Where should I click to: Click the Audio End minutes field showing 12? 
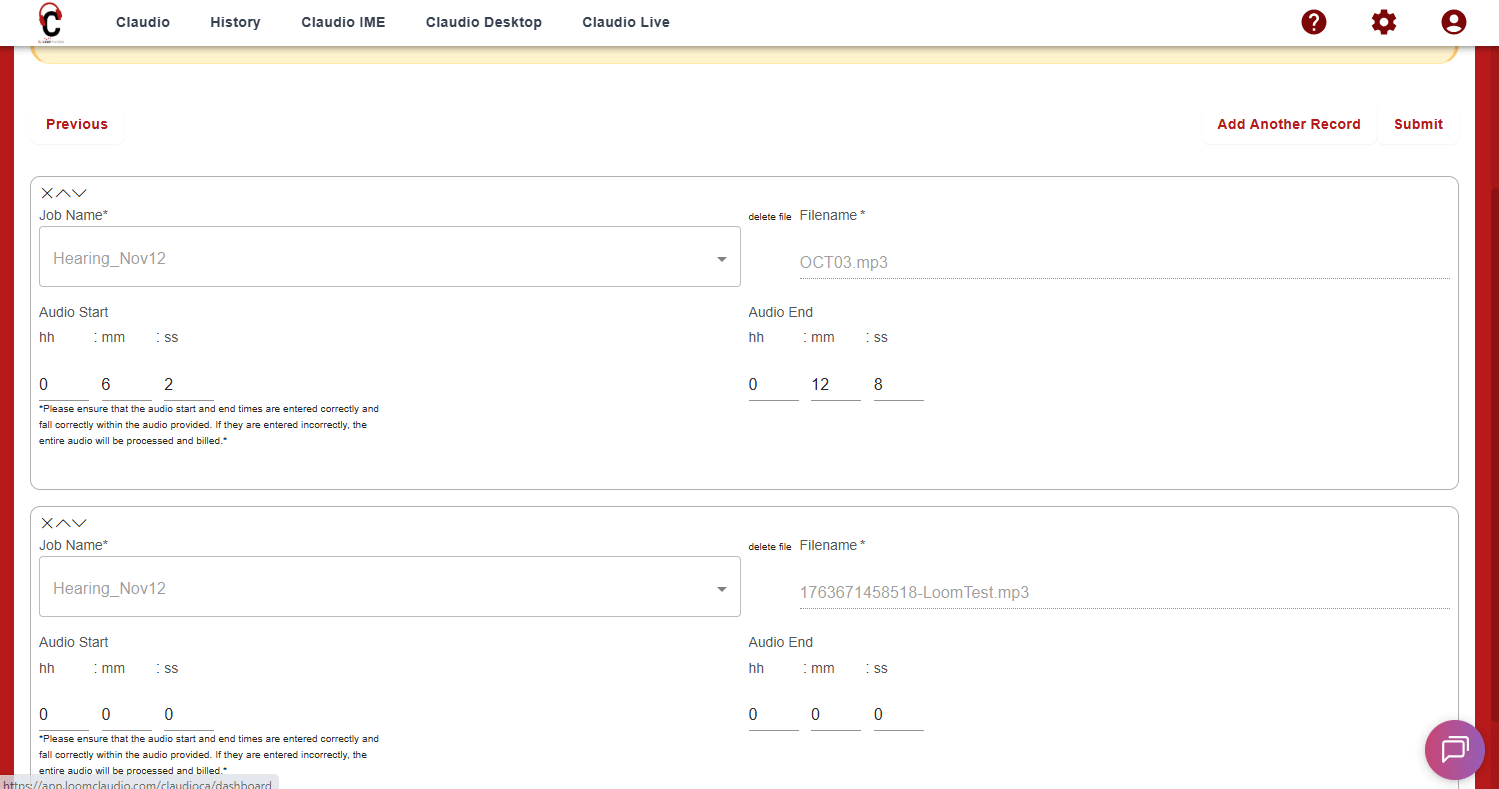835,385
